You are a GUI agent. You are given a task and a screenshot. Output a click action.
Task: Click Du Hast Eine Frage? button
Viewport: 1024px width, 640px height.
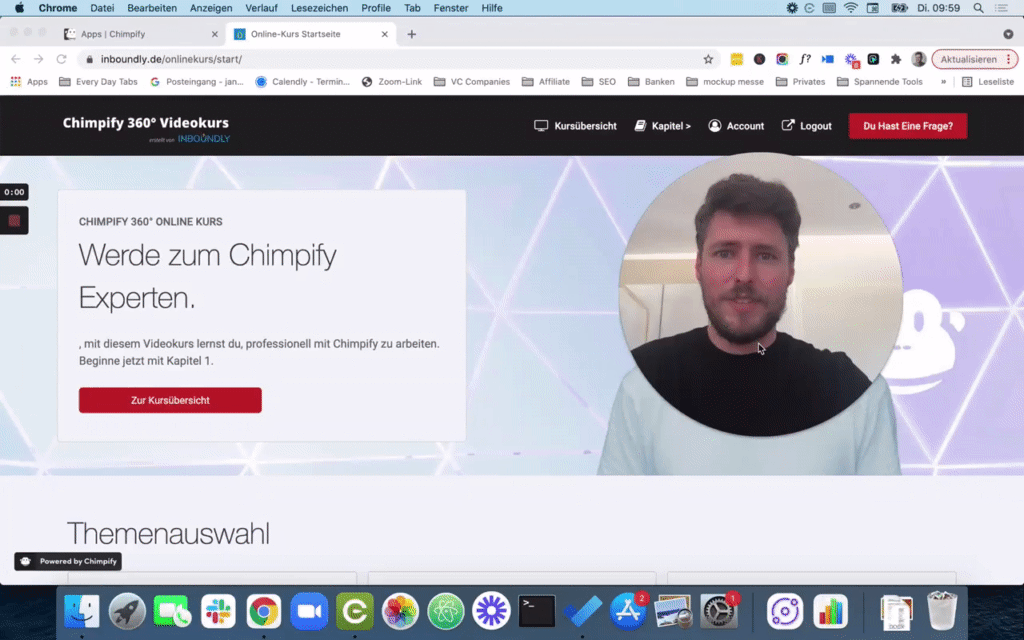click(908, 126)
